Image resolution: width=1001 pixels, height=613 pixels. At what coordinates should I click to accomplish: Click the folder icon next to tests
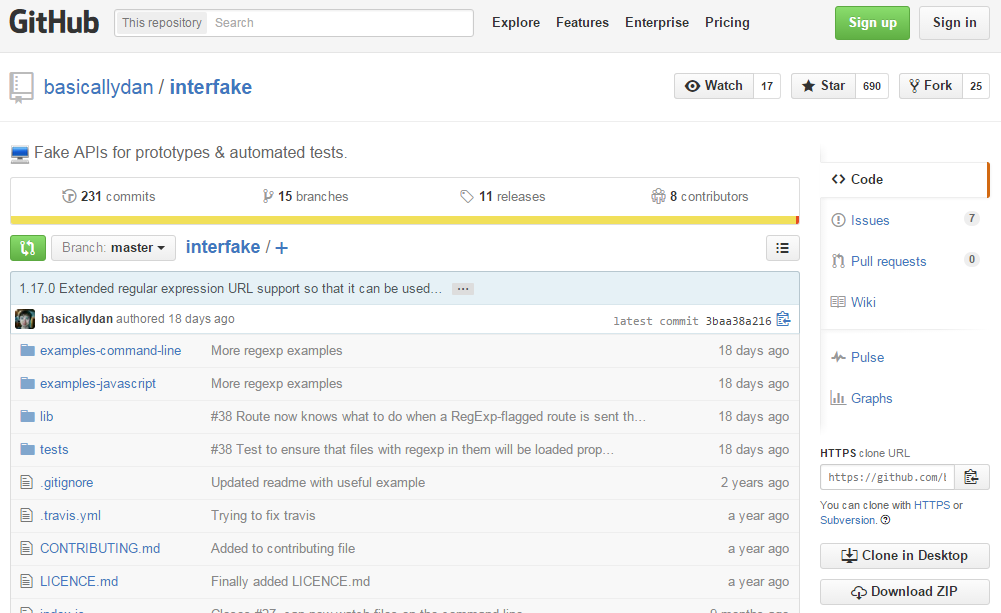[x=27, y=450]
